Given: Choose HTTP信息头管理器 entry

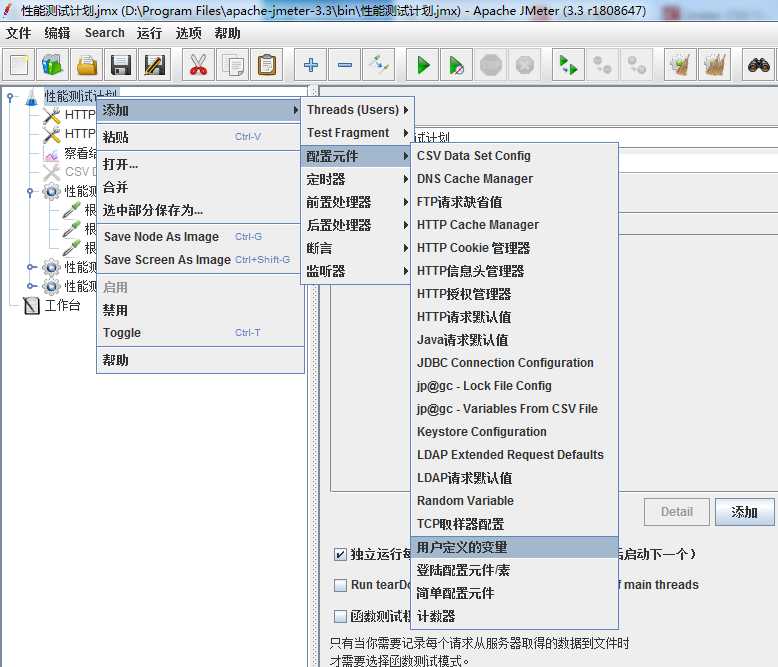Looking at the screenshot, I should 515,271.
